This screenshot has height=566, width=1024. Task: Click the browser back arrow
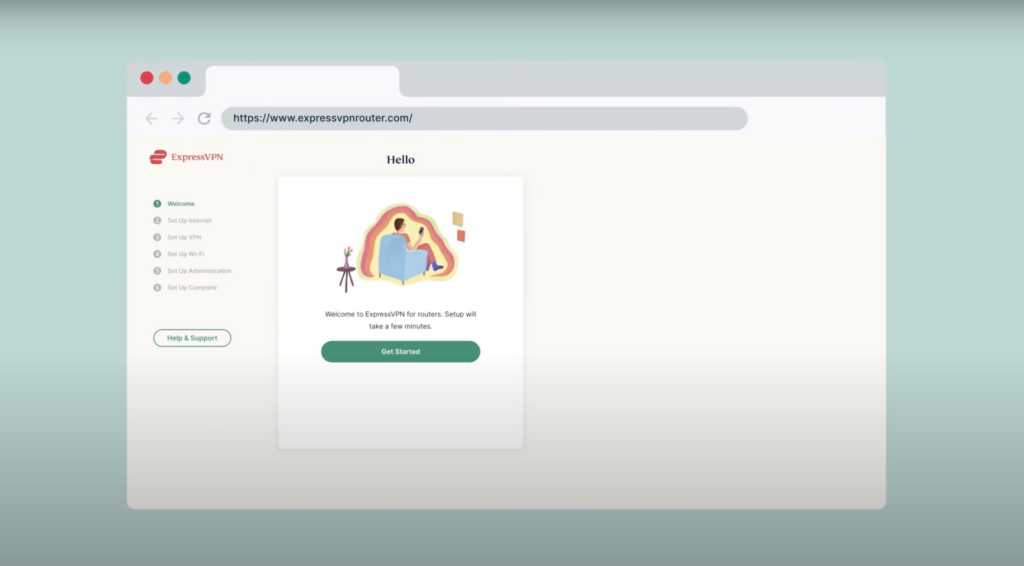click(x=152, y=118)
